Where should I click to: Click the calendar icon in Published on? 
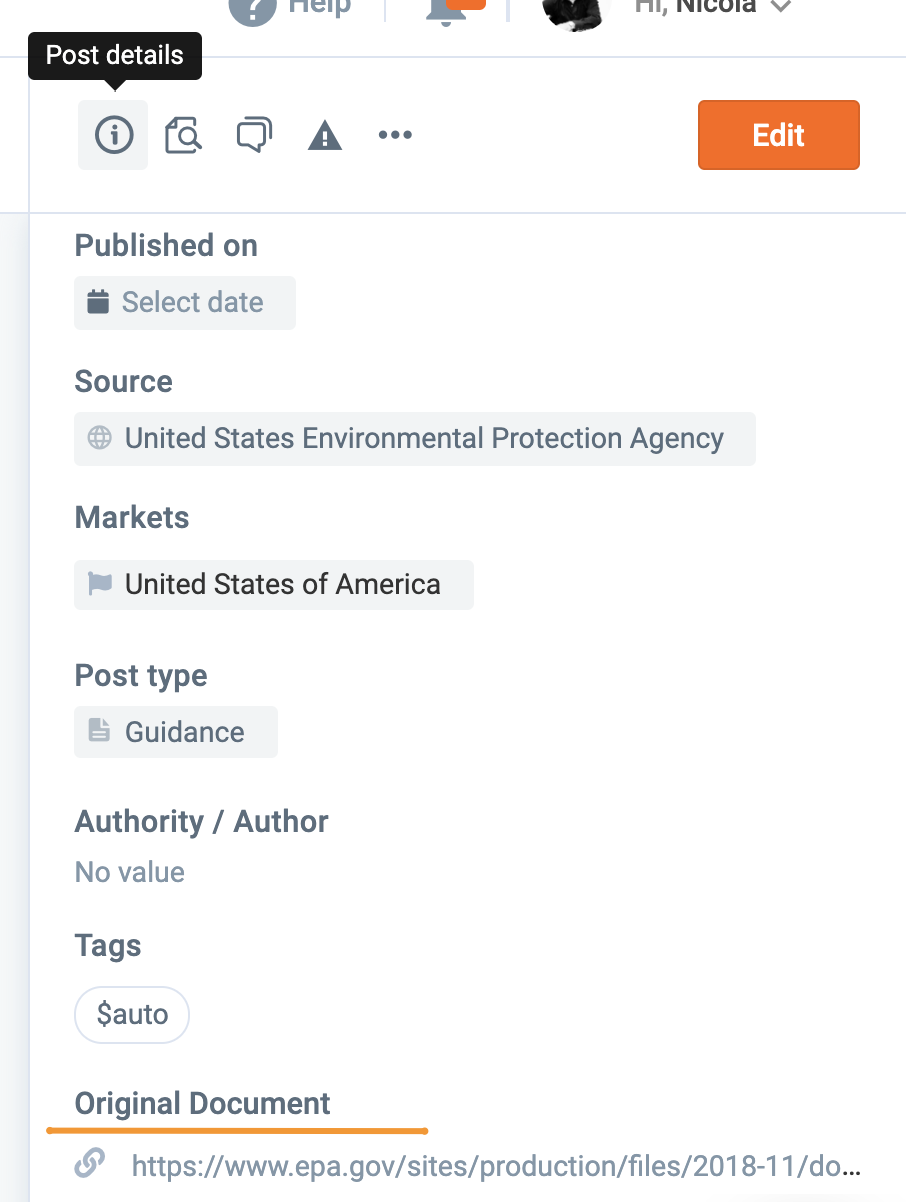point(98,302)
